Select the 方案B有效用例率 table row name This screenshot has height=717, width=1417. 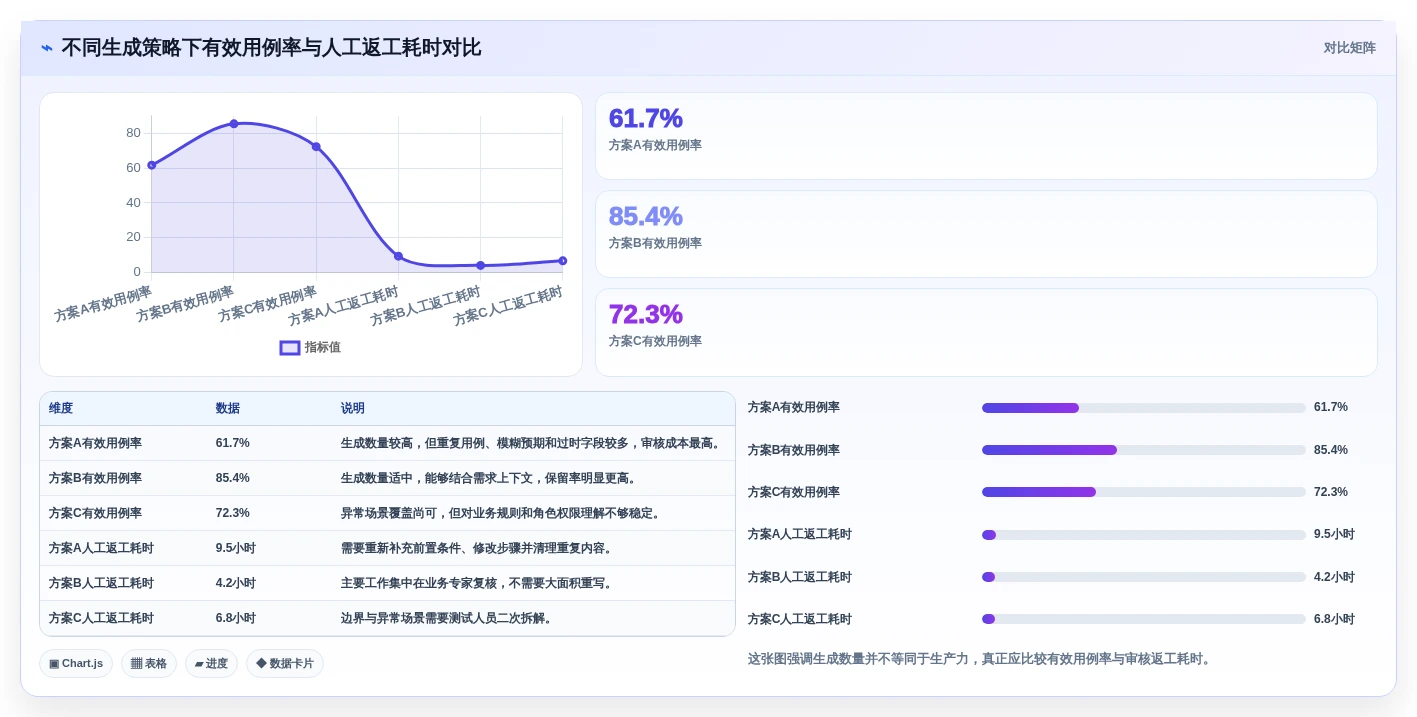(x=95, y=478)
